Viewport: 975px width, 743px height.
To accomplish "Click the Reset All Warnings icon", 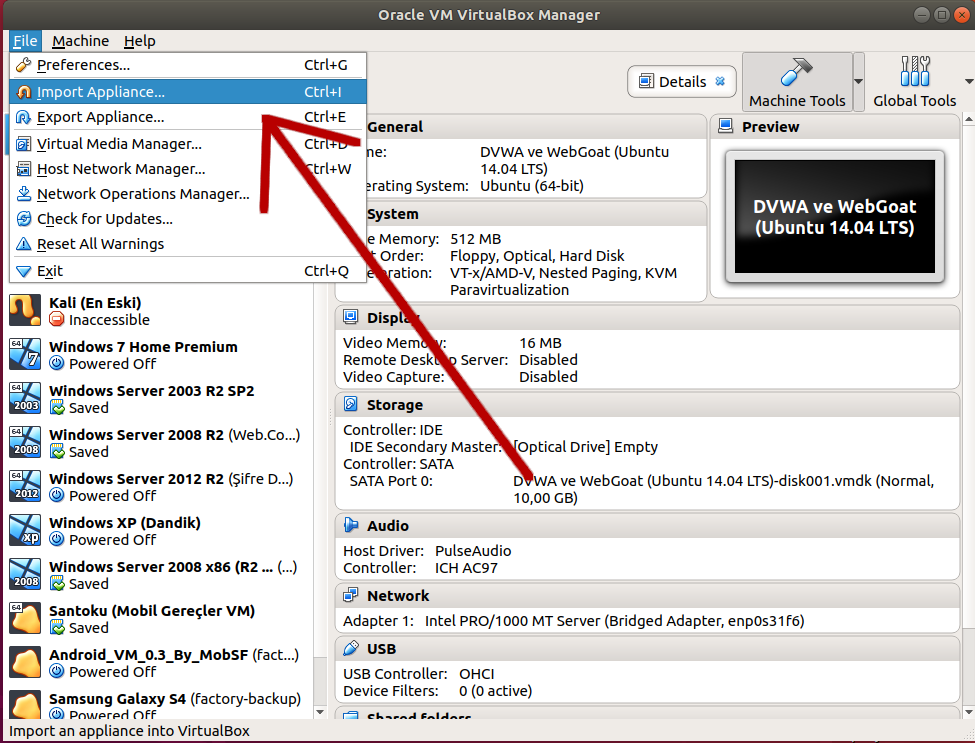I will 24,244.
